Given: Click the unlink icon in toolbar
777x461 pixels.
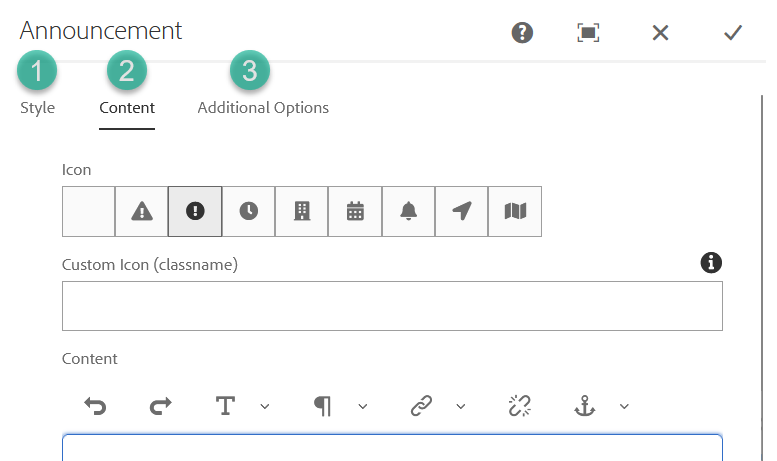Looking at the screenshot, I should [x=519, y=405].
